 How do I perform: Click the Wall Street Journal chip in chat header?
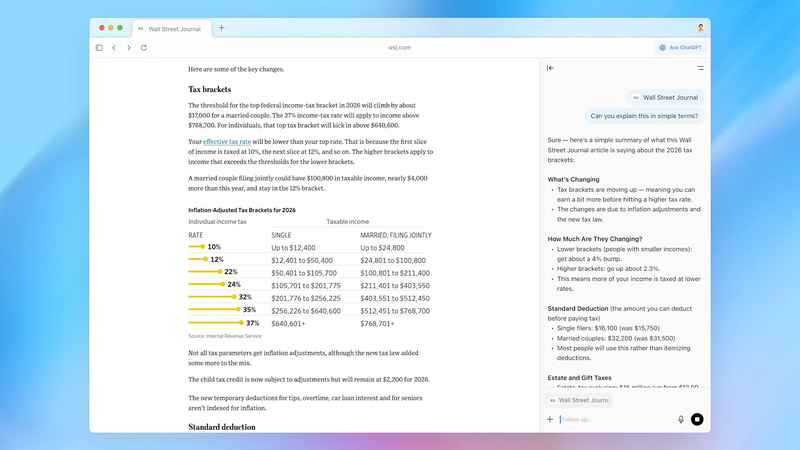pyautogui.click(x=665, y=98)
